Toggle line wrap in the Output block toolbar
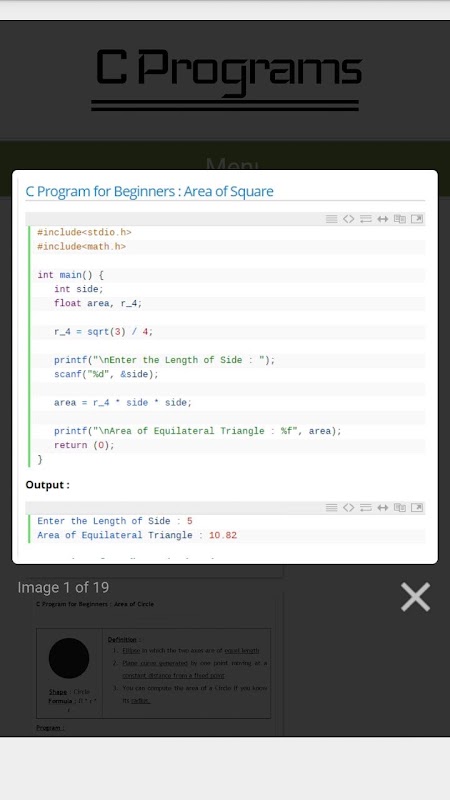Image resolution: width=450 pixels, height=800 pixels. point(365,507)
